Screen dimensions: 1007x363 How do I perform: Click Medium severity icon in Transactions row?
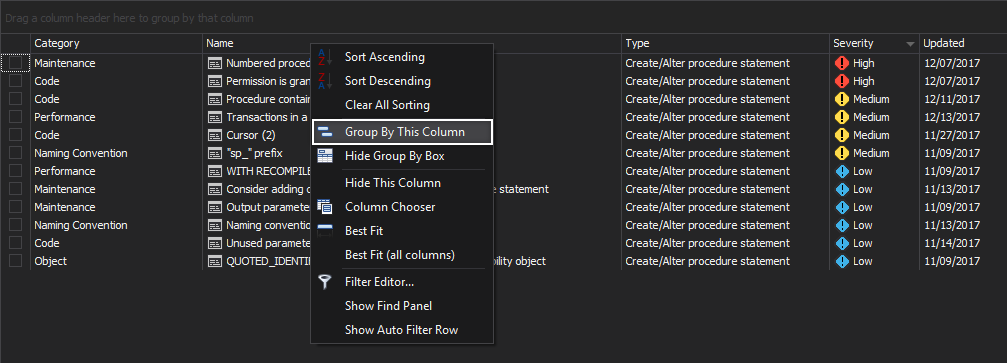coord(841,117)
